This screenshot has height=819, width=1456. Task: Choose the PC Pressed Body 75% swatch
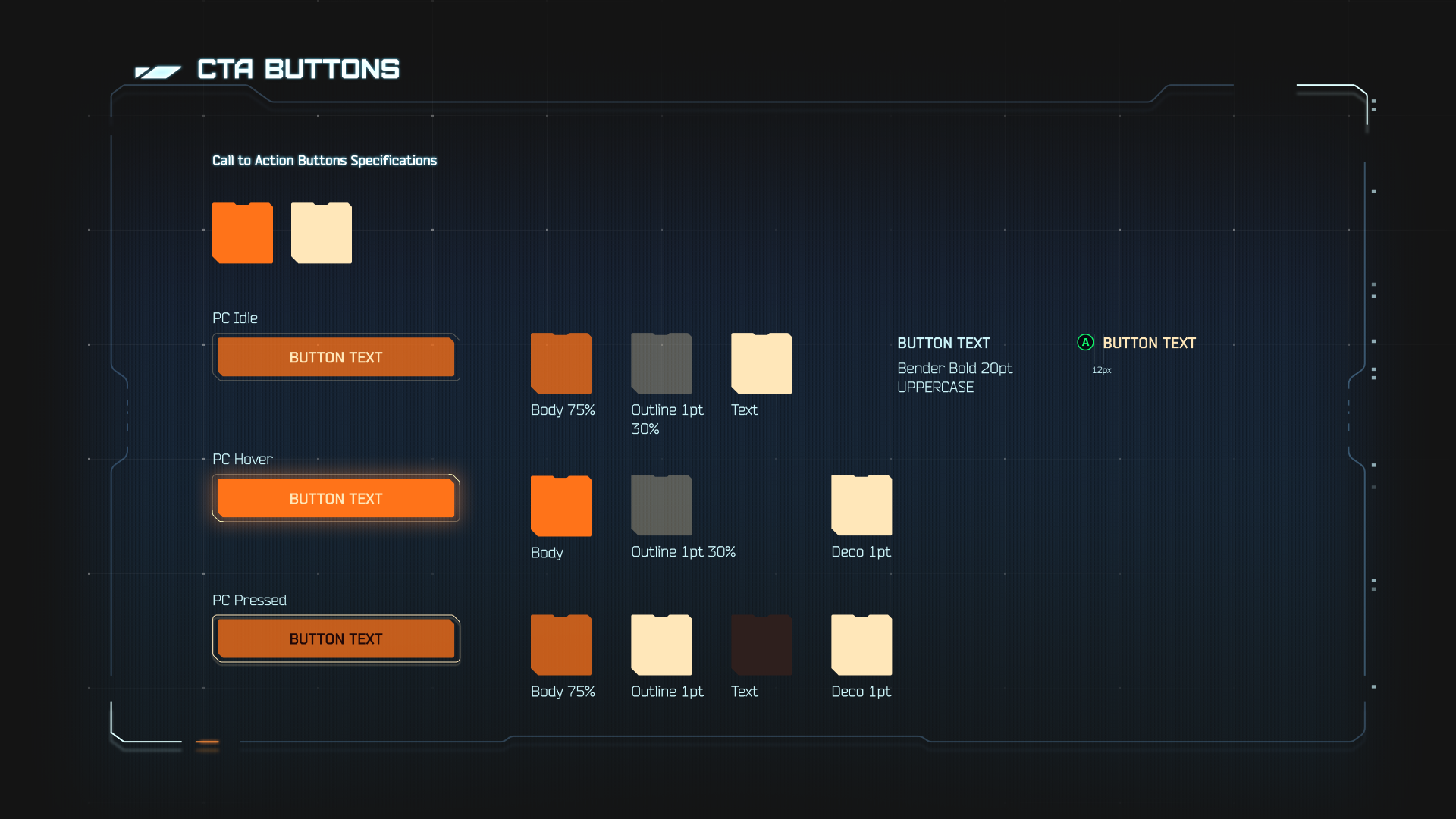pos(561,645)
